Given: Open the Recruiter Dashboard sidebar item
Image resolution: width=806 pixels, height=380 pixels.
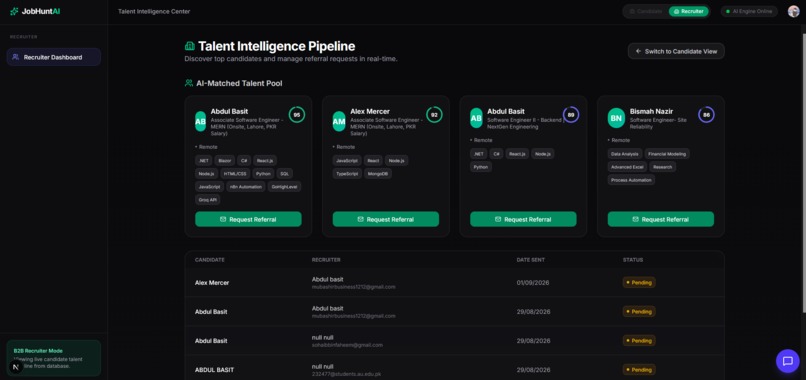Looking at the screenshot, I should 53,57.
